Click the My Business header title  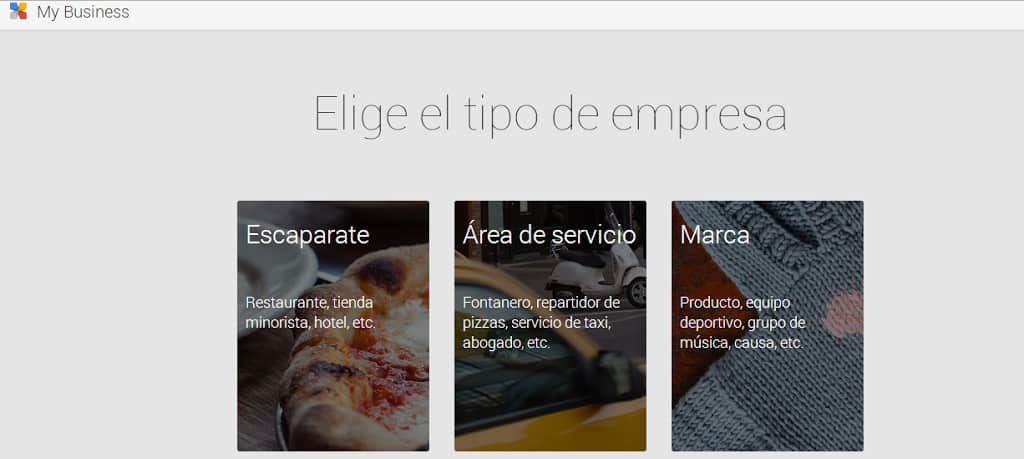[83, 12]
